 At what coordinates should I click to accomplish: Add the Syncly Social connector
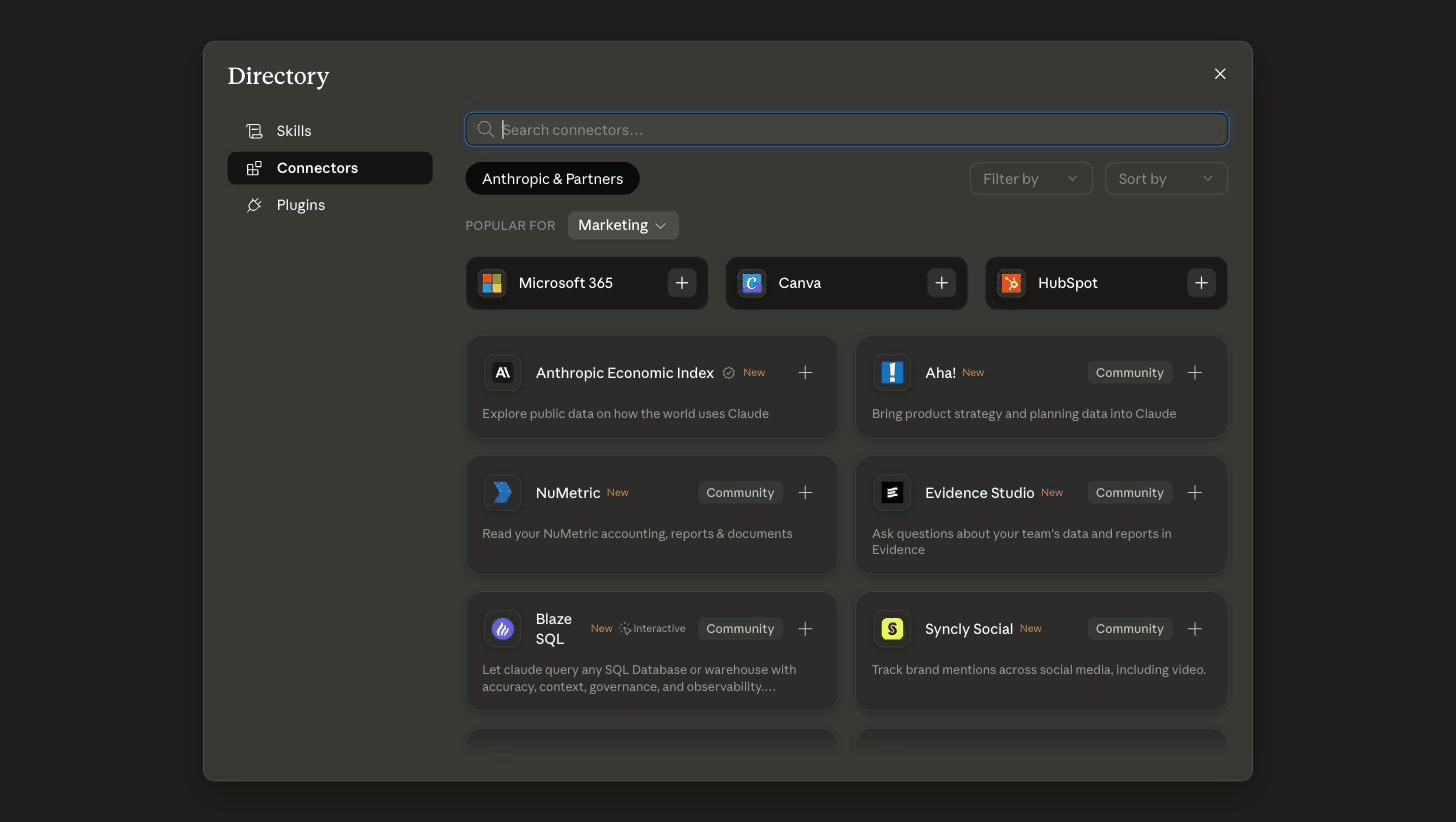click(1195, 629)
